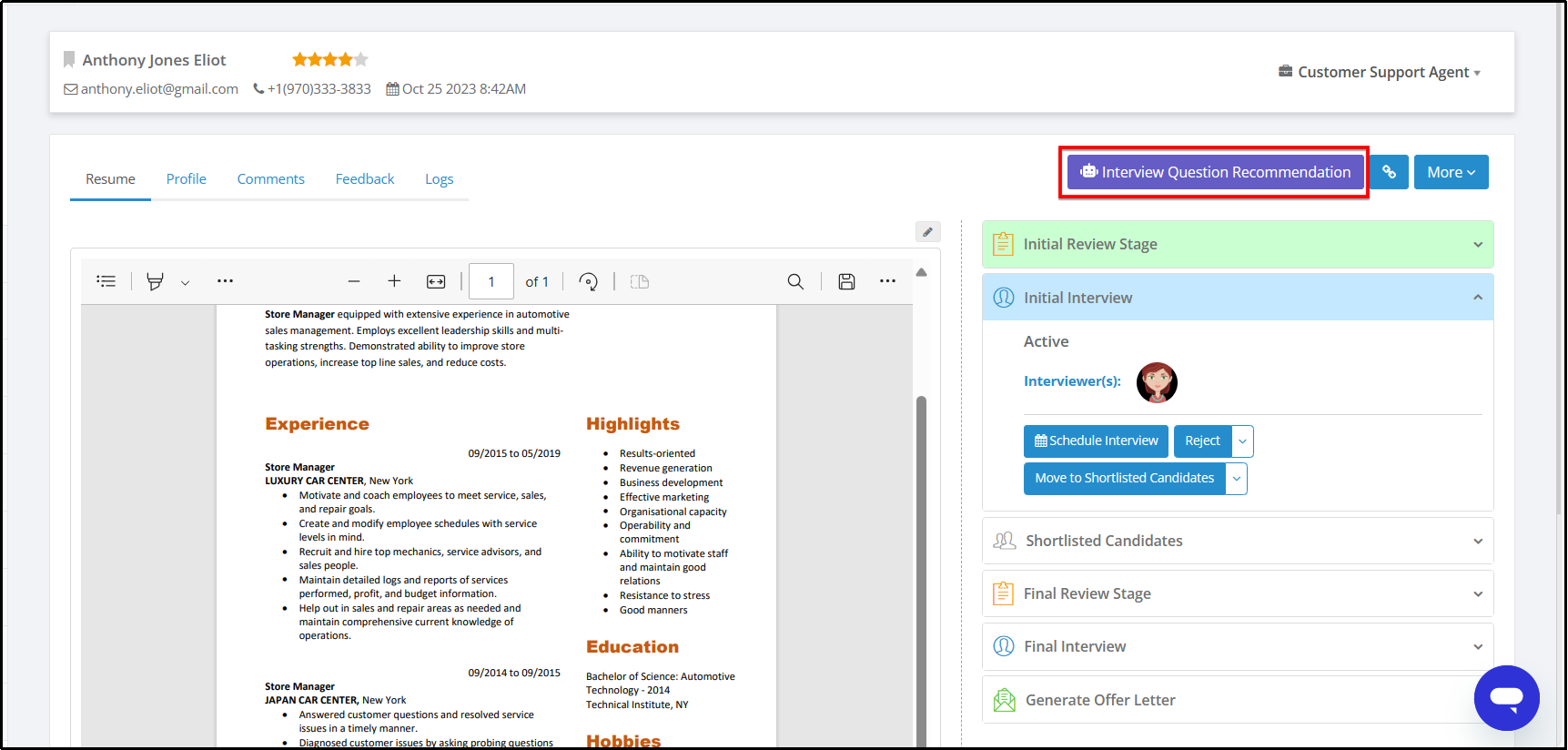The image size is (1568, 750).
Task: Click the phone handset icon
Action: [x=258, y=89]
